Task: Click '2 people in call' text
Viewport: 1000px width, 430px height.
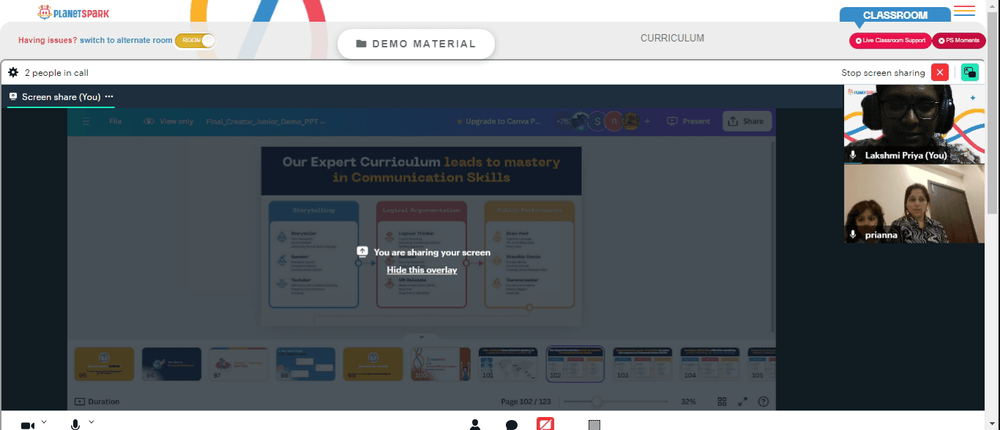Action: point(56,73)
